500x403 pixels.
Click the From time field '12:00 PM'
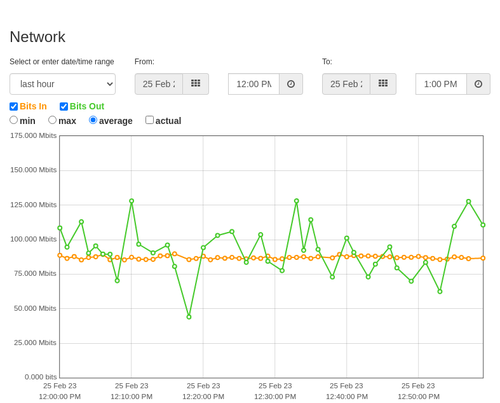click(x=254, y=84)
